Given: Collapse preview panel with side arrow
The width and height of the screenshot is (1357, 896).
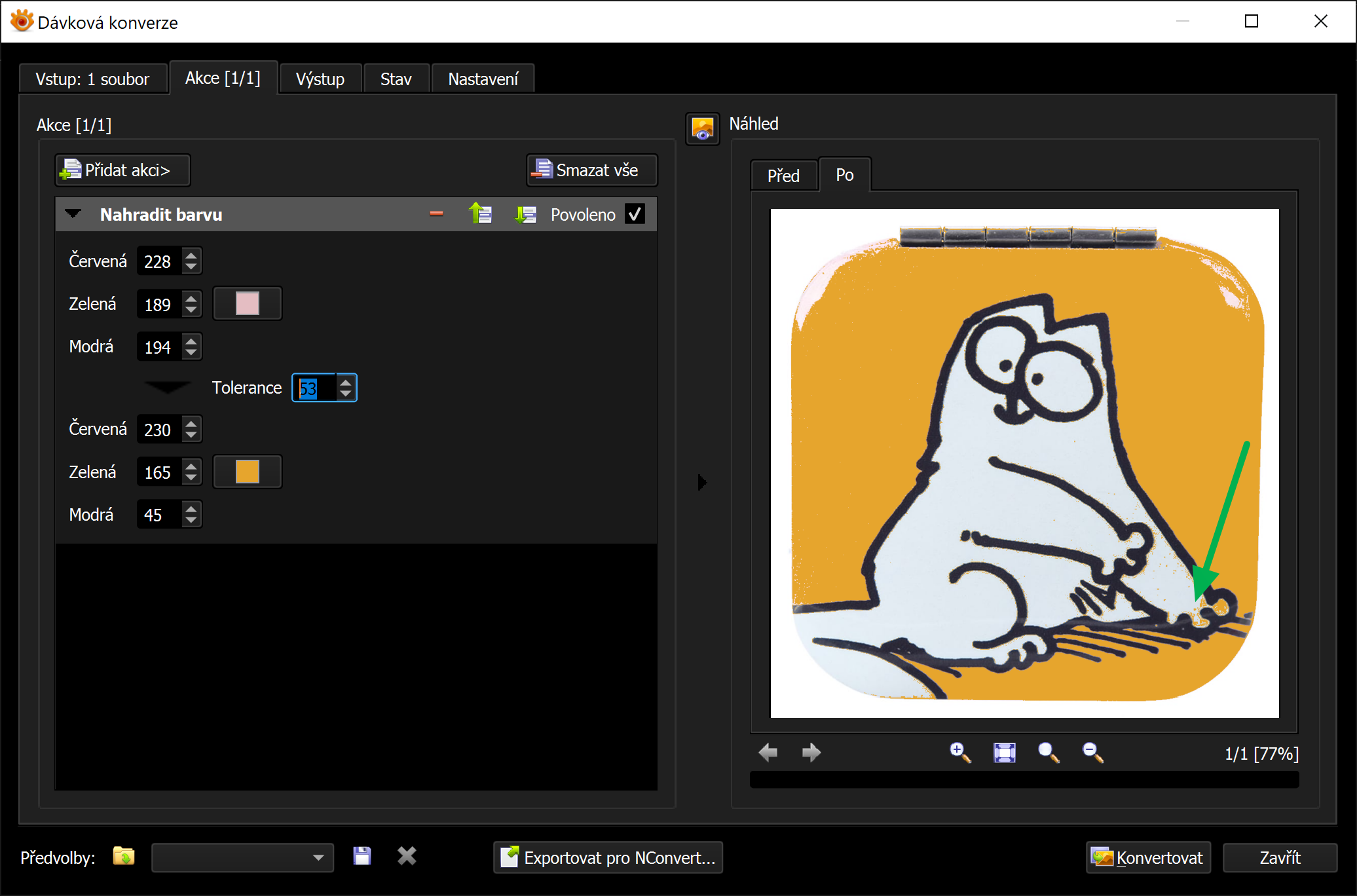Looking at the screenshot, I should [x=702, y=483].
